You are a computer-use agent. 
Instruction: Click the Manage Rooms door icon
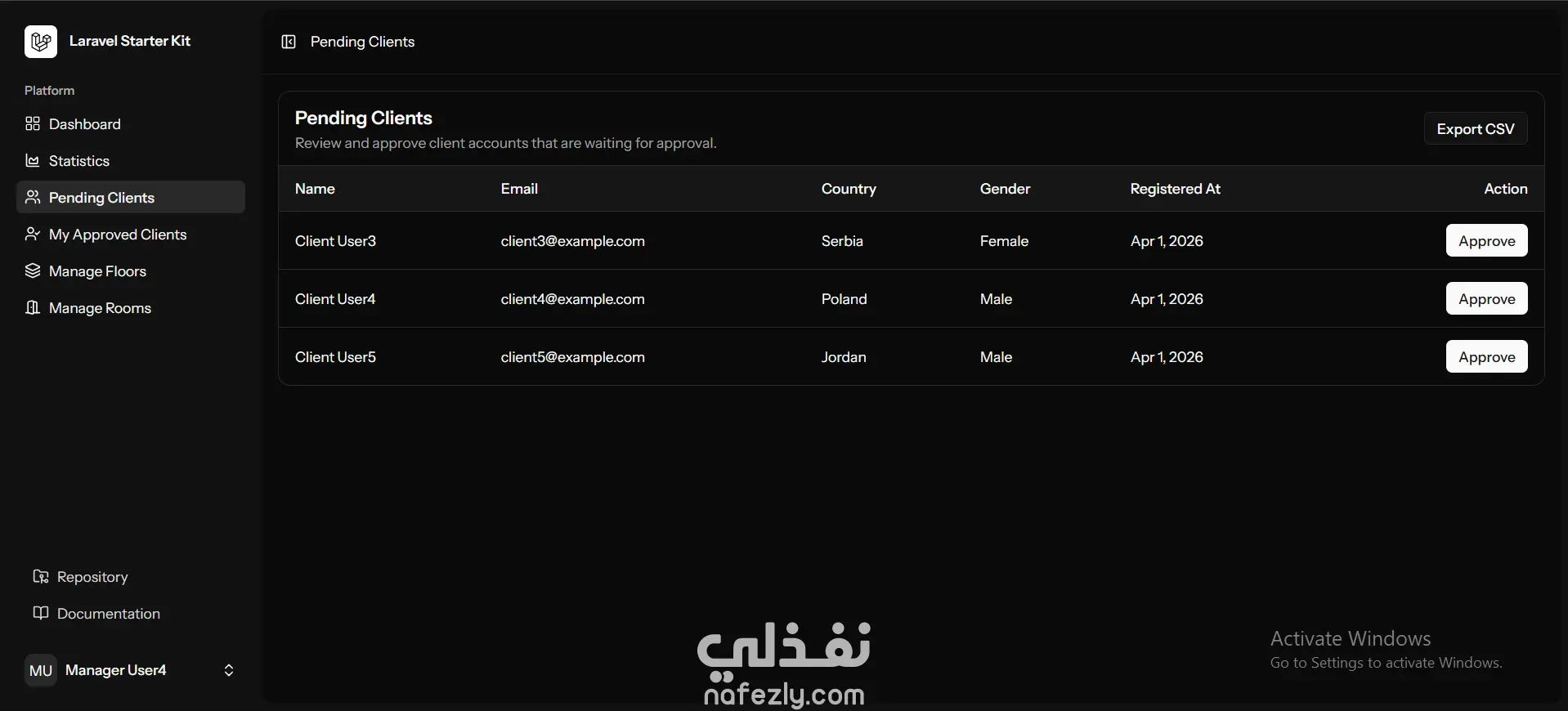tap(33, 307)
